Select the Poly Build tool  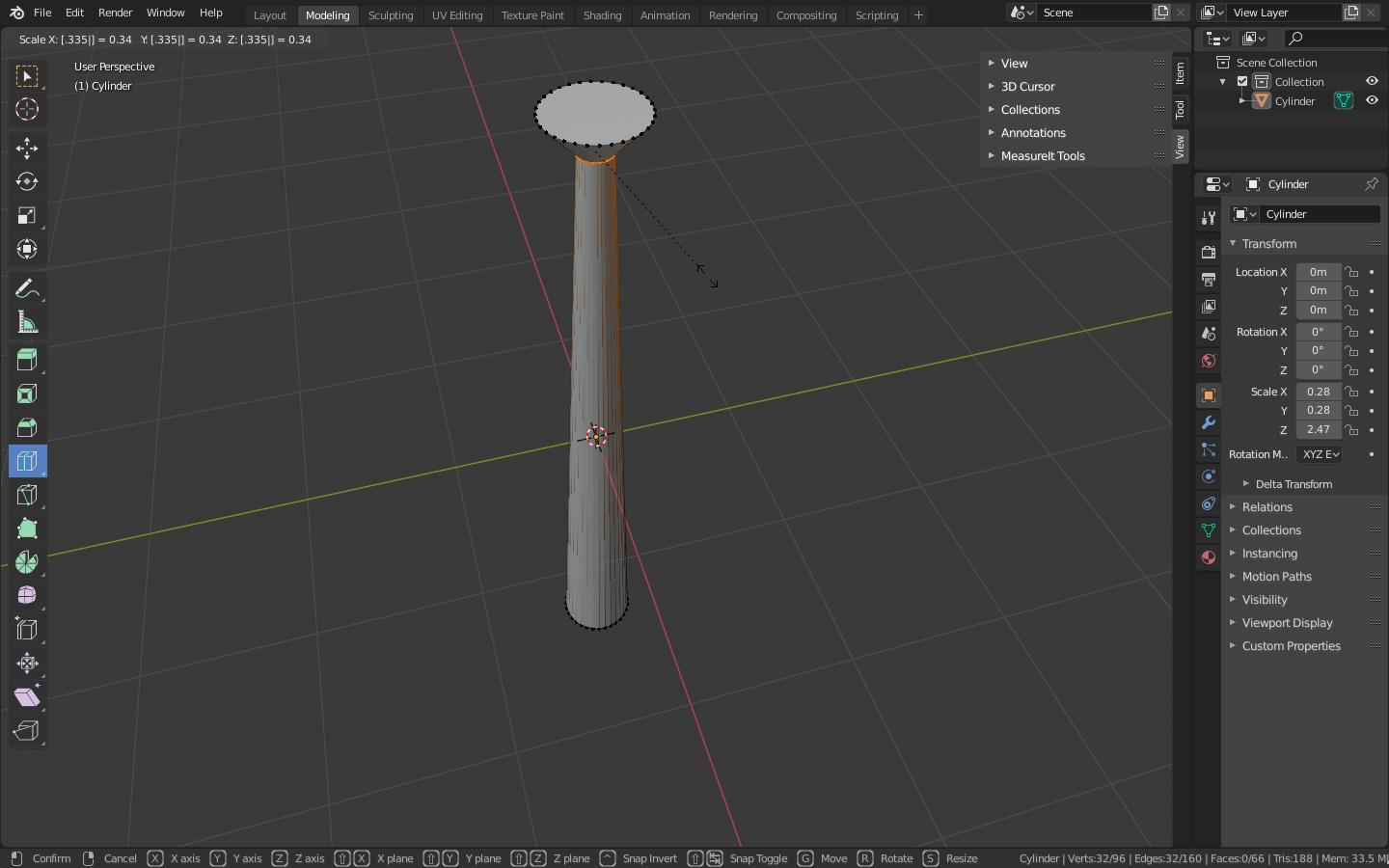[x=27, y=529]
